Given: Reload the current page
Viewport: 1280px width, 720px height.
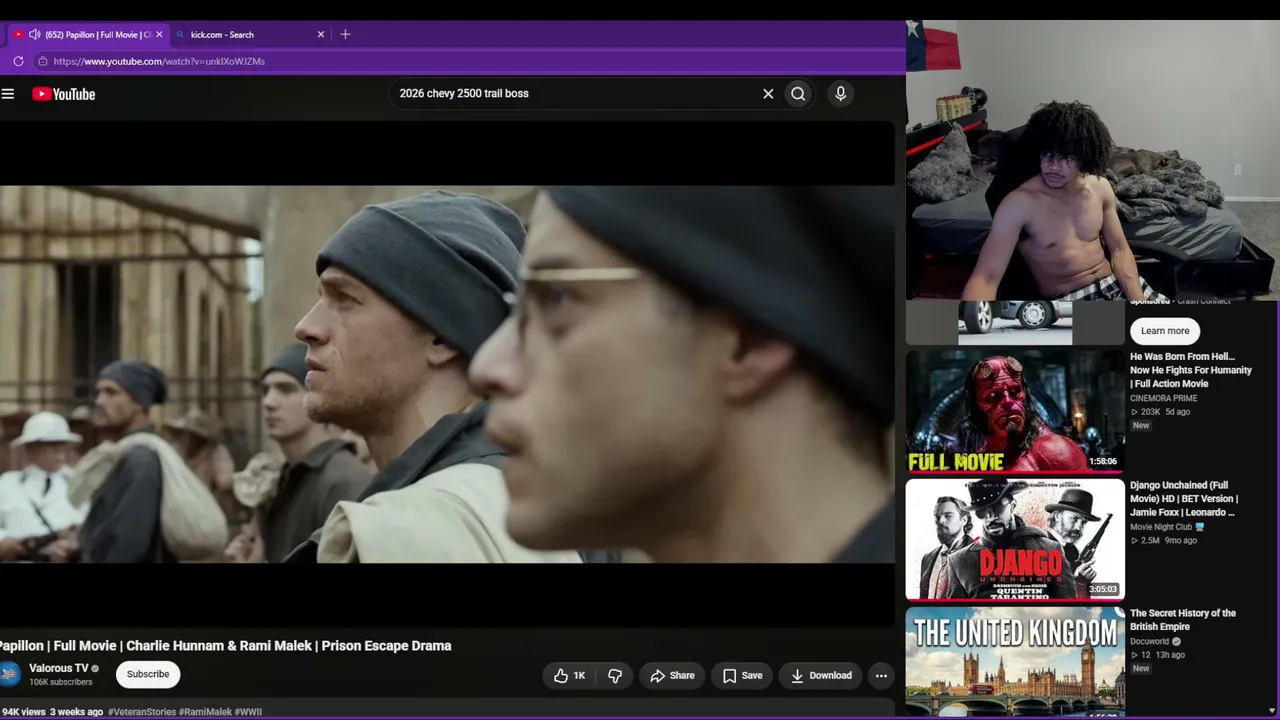Looking at the screenshot, I should [x=18, y=61].
